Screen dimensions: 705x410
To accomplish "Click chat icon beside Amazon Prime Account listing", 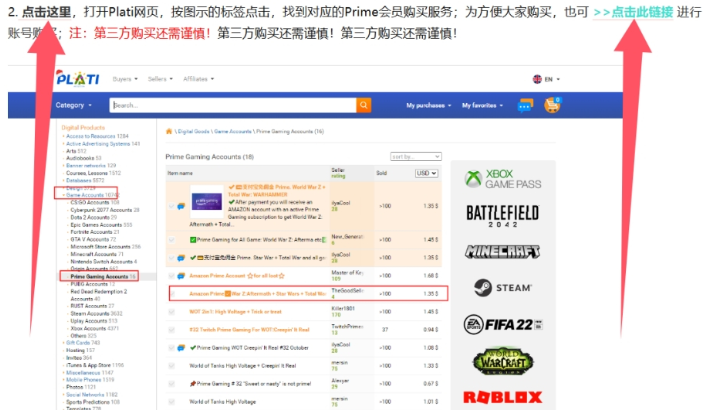I will coord(181,276).
